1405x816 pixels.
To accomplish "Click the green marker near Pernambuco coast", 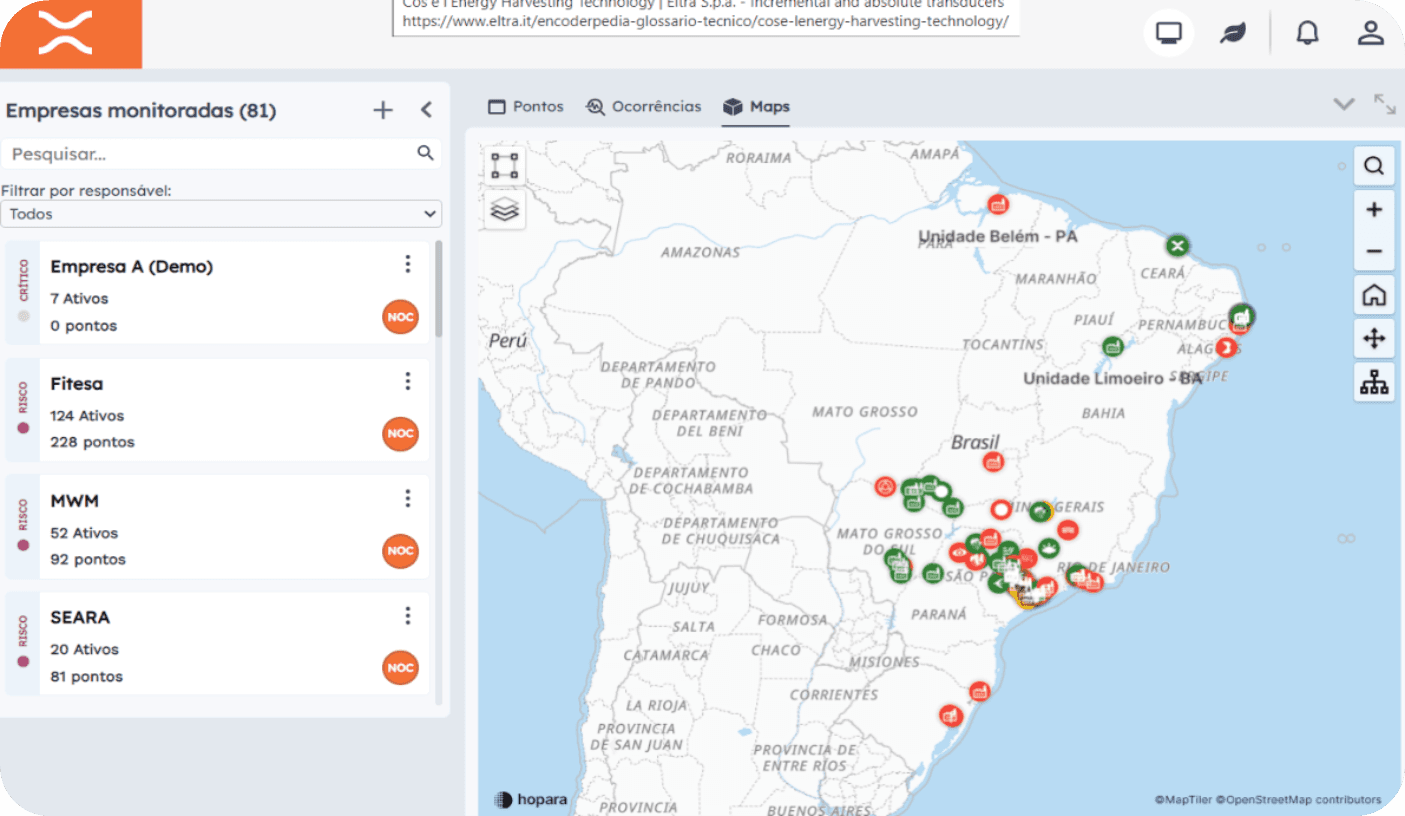I will pyautogui.click(x=1242, y=316).
